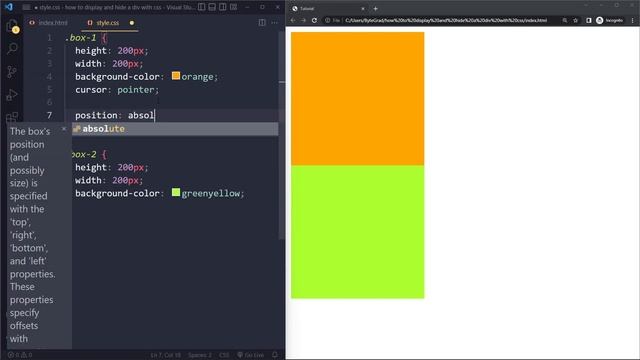Click the 'greenyellow' value text
The width and height of the screenshot is (640, 360).
tap(210, 193)
